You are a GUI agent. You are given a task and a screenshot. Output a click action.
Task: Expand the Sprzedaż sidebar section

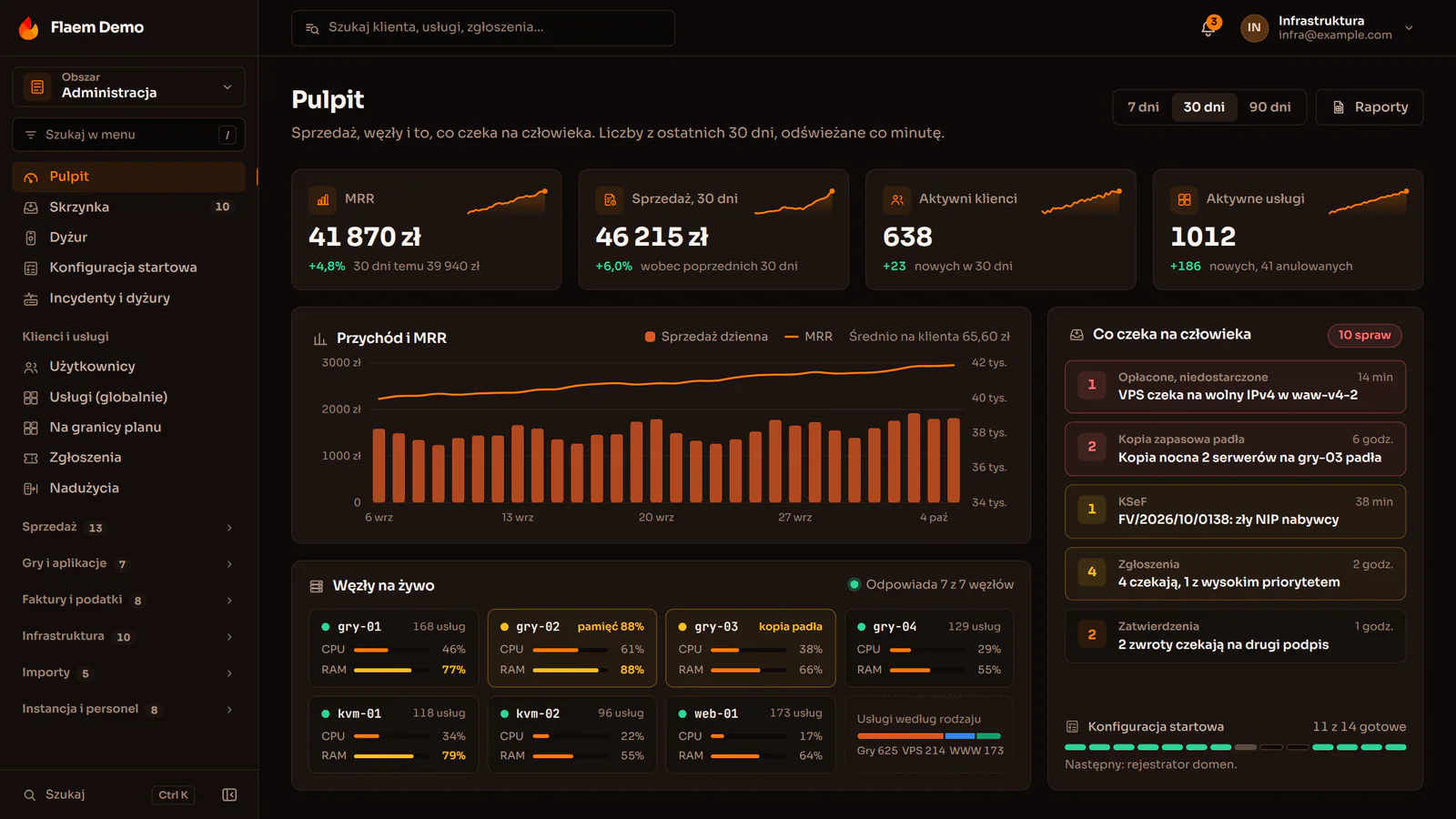[x=128, y=528]
